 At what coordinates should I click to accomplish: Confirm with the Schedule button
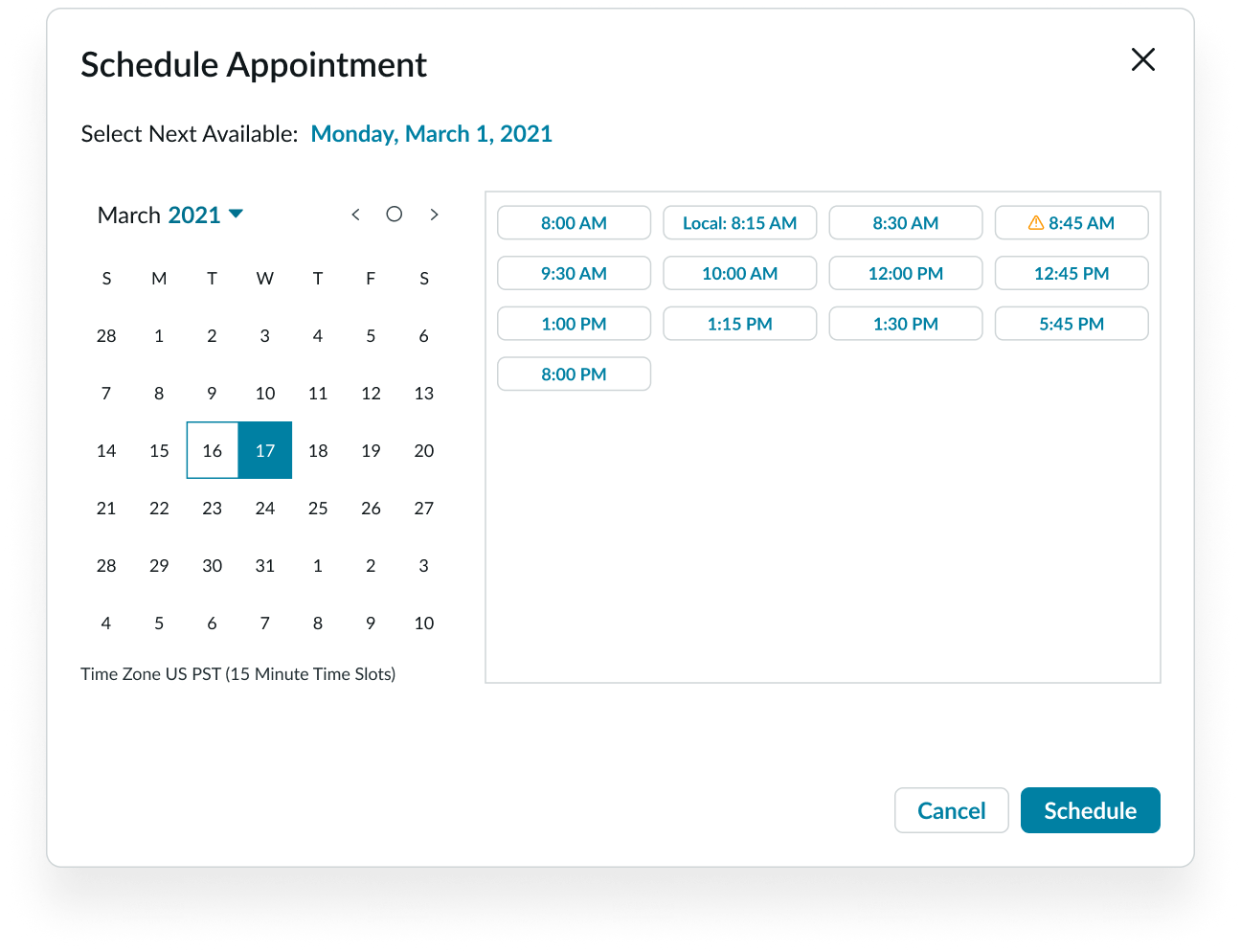1090,810
